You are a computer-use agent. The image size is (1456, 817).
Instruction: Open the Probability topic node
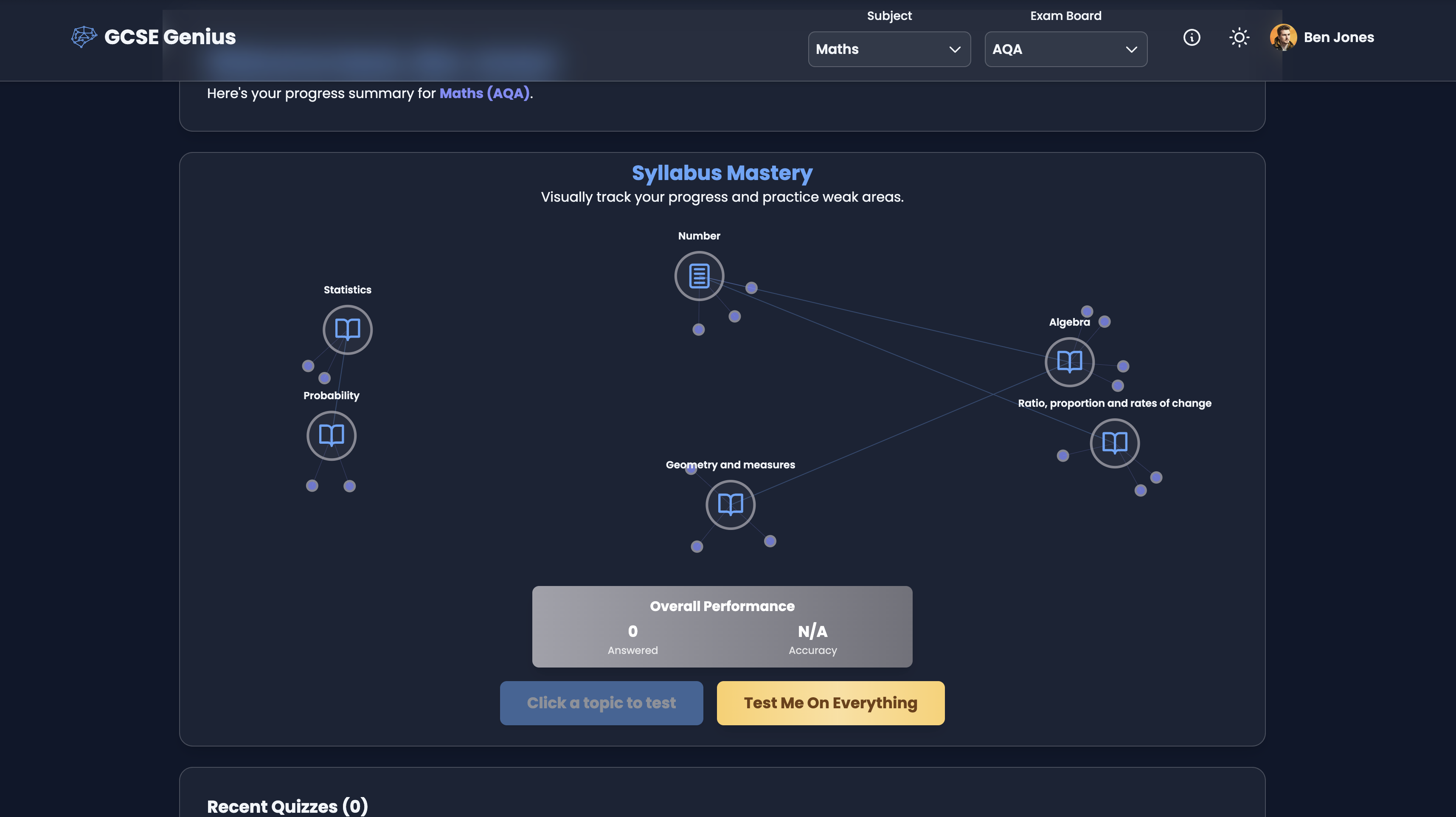331,435
